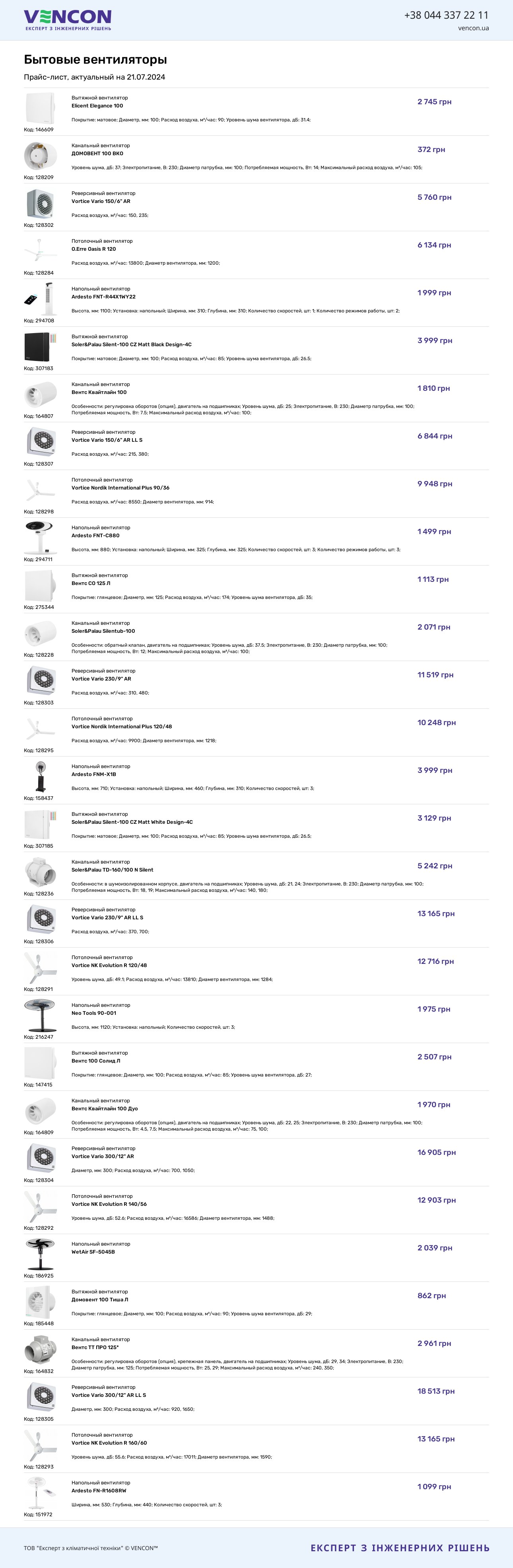The width and height of the screenshot is (513, 1568).
Task: Open the WetAir SF-5045B fan thumbnail
Action: 40,1254
